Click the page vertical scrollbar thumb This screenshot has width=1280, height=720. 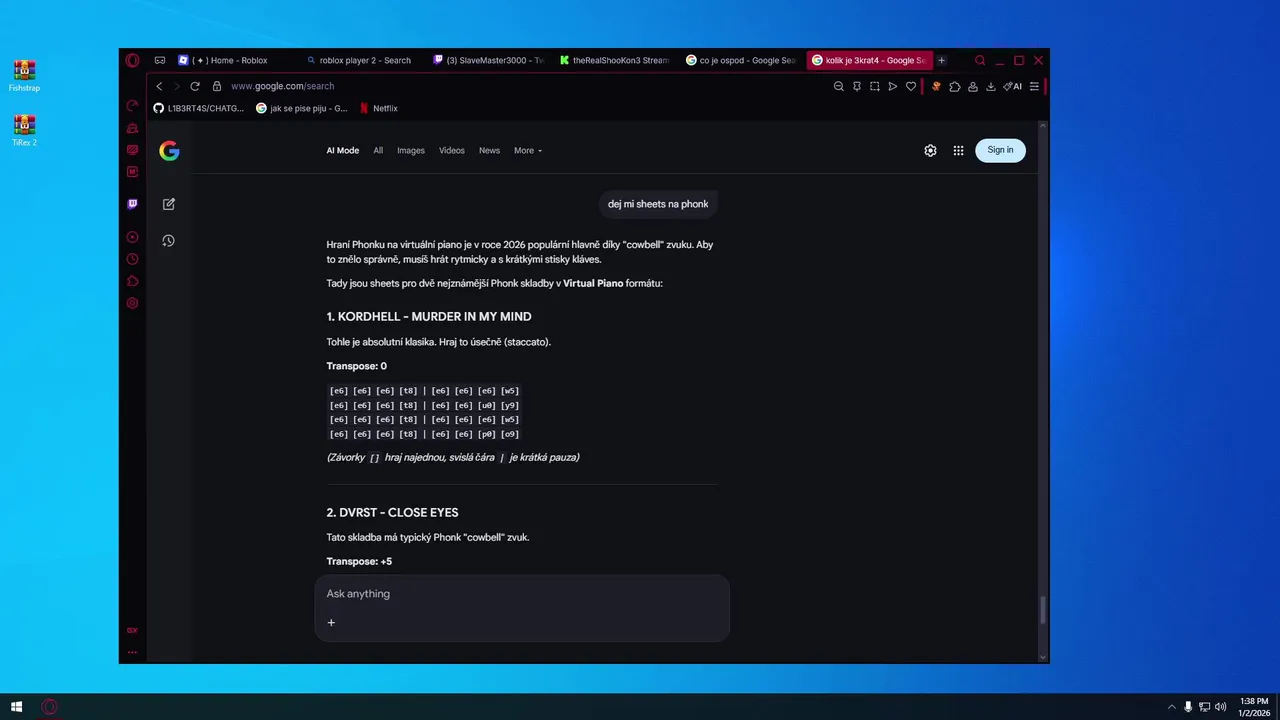click(1043, 610)
